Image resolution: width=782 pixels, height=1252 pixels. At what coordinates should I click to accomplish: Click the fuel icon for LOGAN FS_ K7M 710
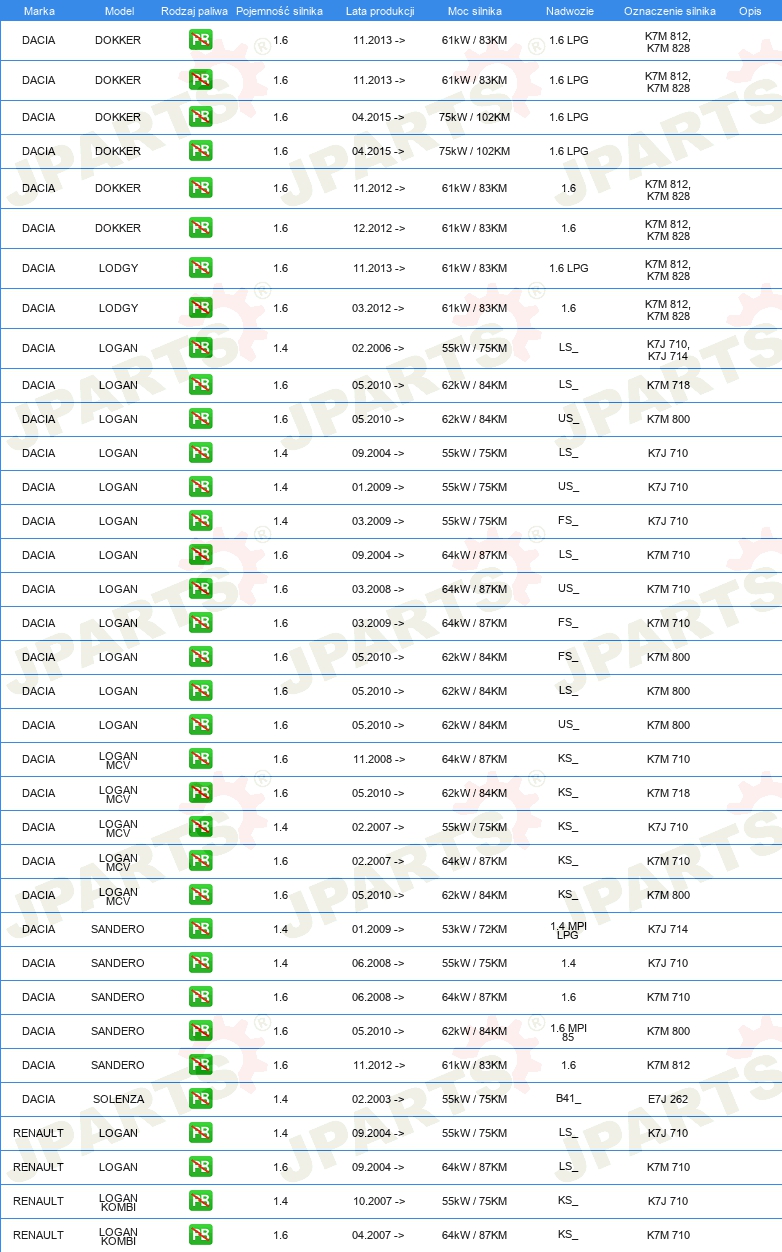point(200,623)
